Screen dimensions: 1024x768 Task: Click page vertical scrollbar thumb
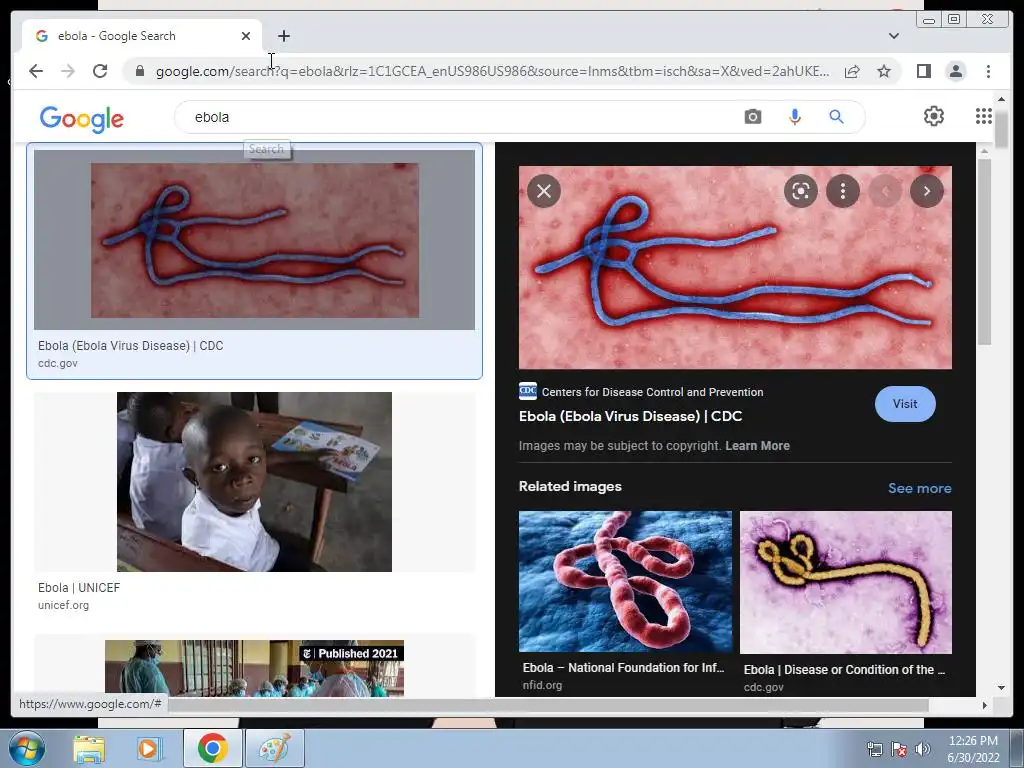[1002, 128]
